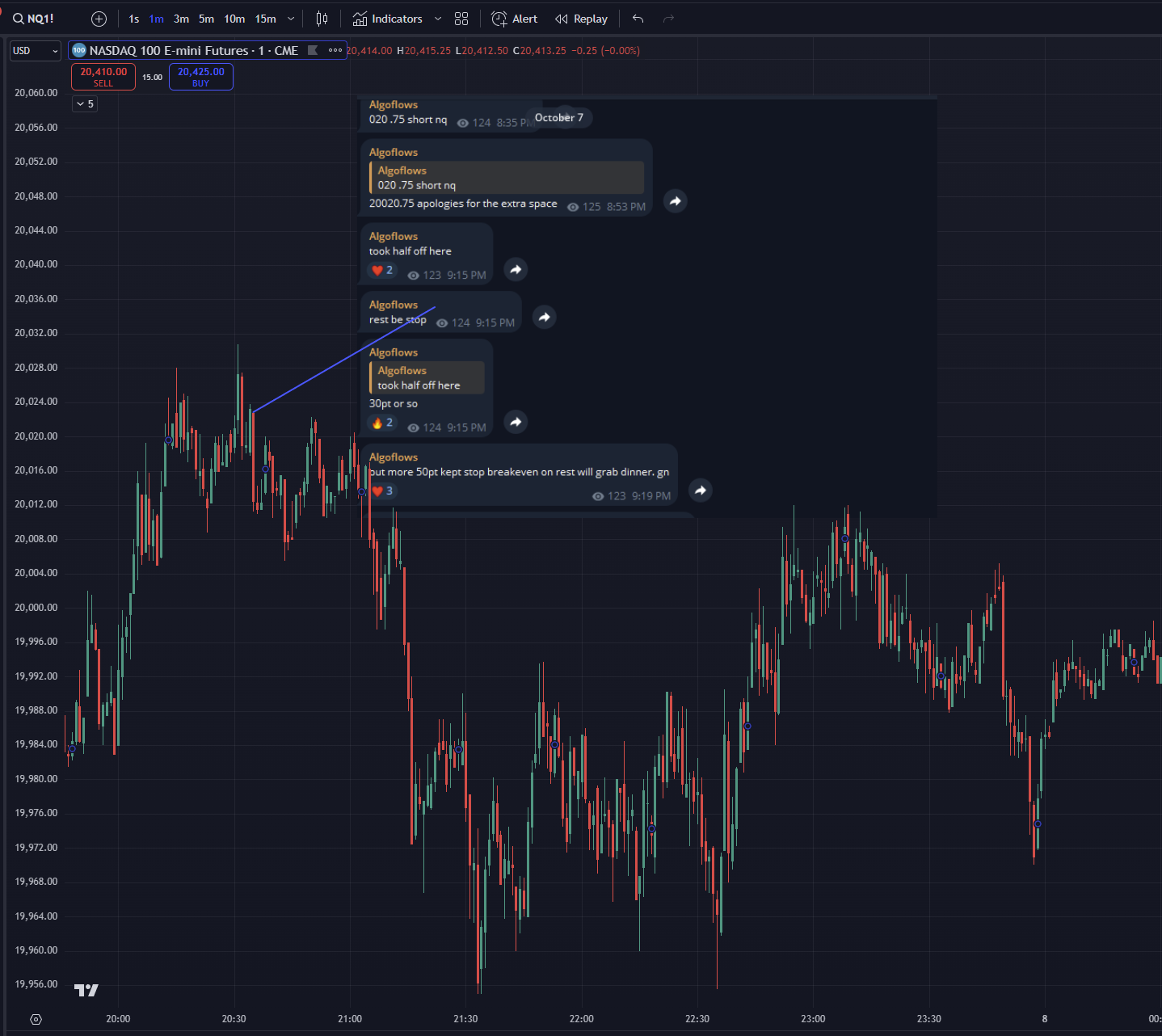1162x1036 pixels.
Task: Click the 20,060.00 price axis label
Action: (36, 93)
